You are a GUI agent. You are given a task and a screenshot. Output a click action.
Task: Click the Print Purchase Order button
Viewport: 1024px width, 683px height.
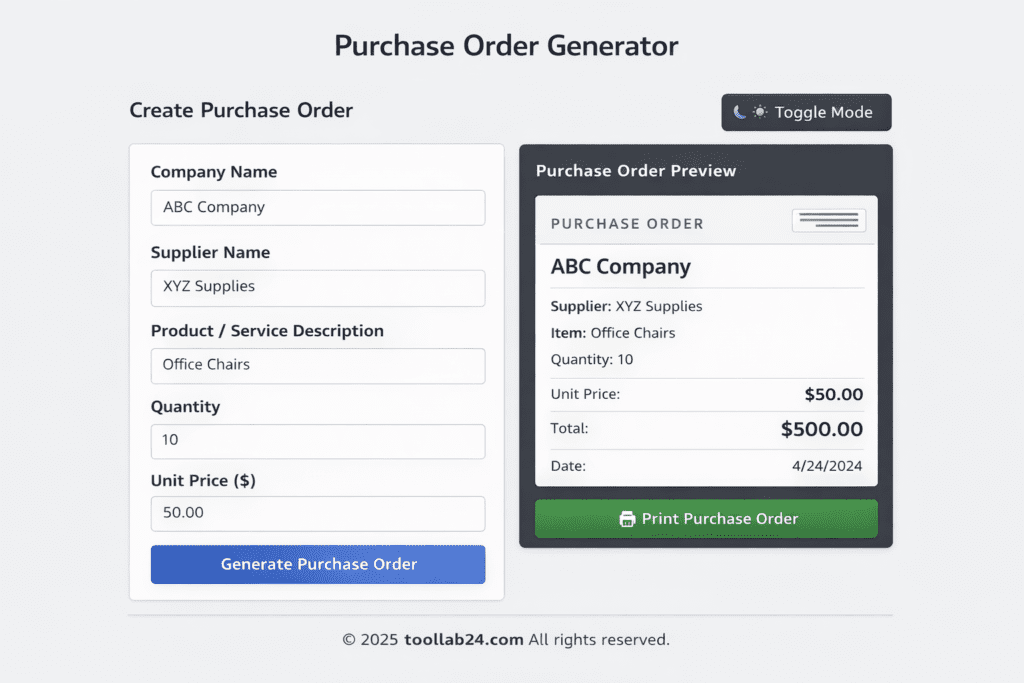706,519
